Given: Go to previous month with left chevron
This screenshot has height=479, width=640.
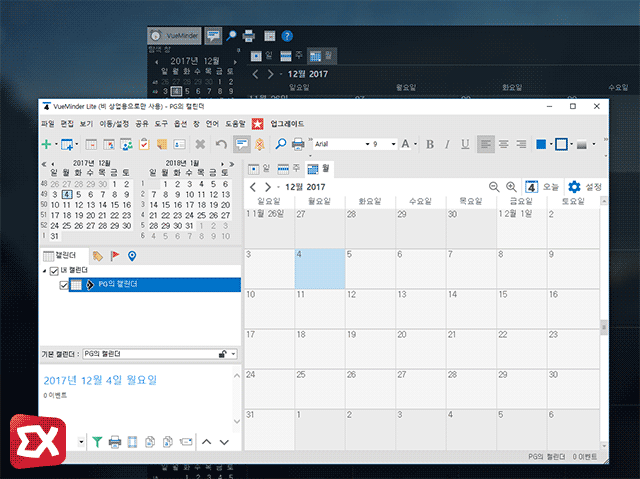Looking at the screenshot, I should click(x=253, y=187).
